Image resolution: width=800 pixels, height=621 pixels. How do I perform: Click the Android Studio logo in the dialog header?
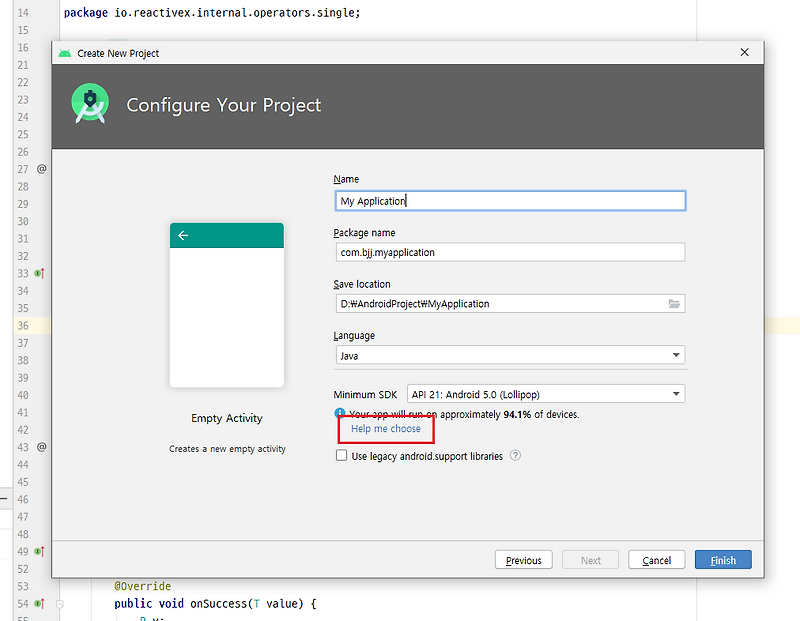coord(89,103)
